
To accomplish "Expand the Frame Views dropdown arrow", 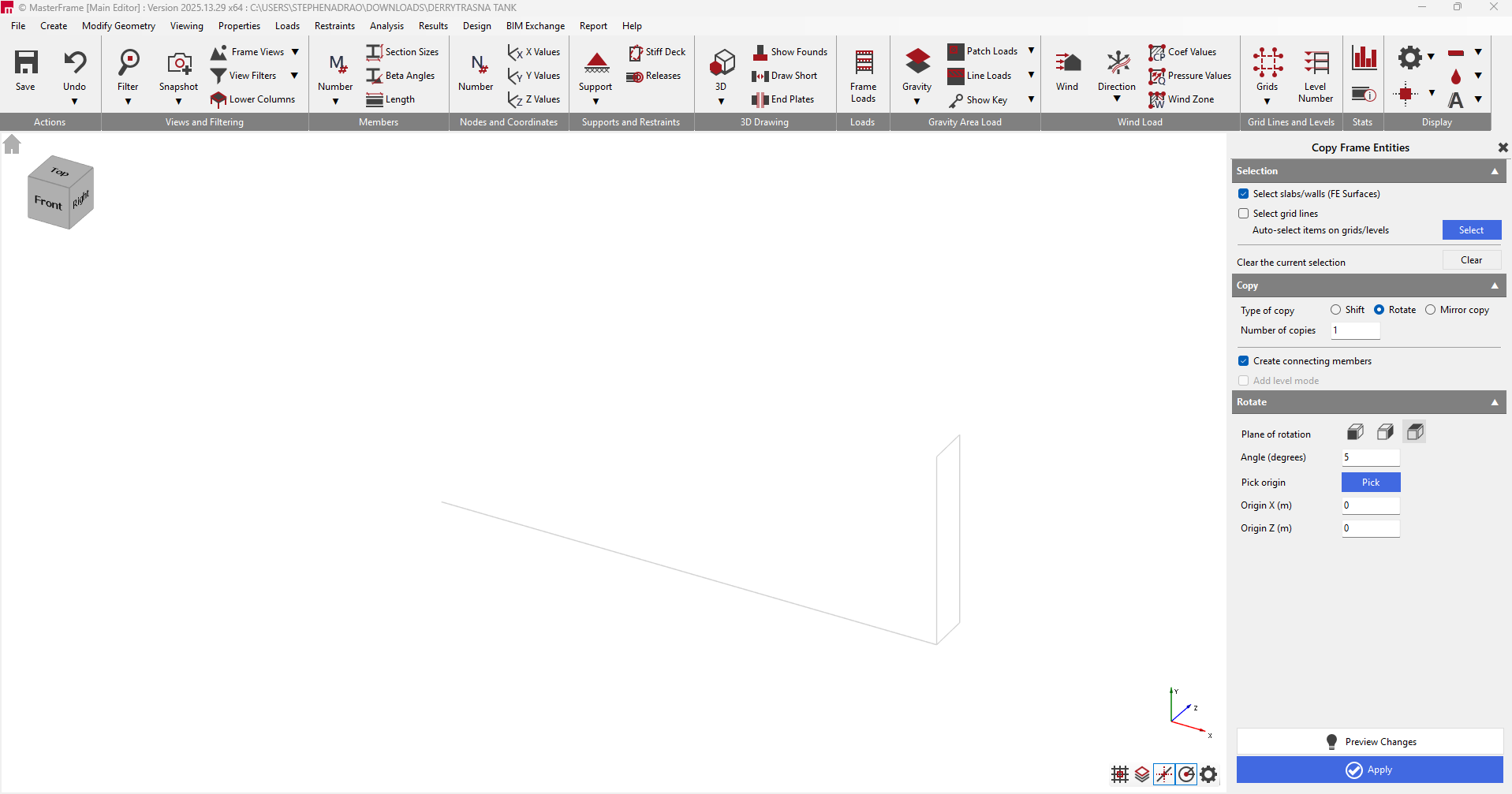I will tap(295, 52).
